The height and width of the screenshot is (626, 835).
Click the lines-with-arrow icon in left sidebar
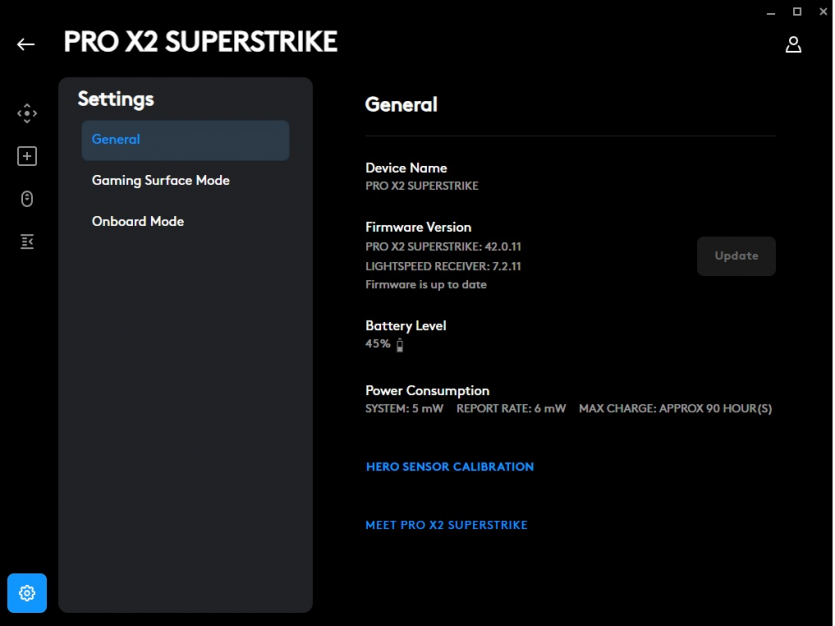point(27,242)
